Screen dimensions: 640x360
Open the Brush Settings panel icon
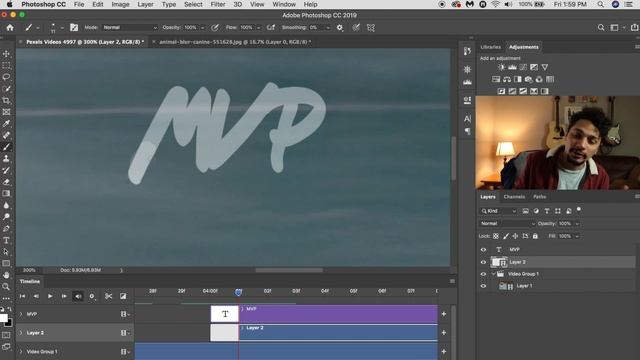74,27
